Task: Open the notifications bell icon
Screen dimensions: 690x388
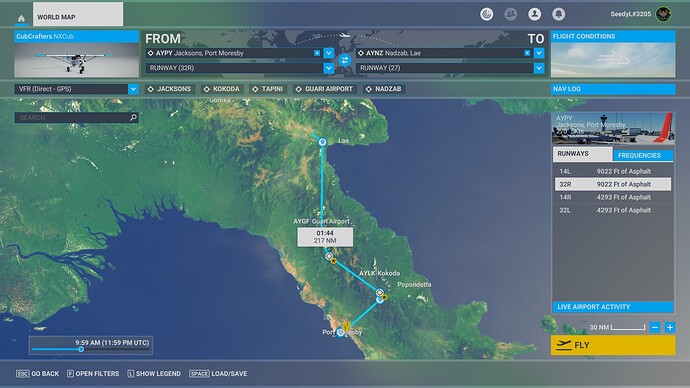Action: click(558, 14)
